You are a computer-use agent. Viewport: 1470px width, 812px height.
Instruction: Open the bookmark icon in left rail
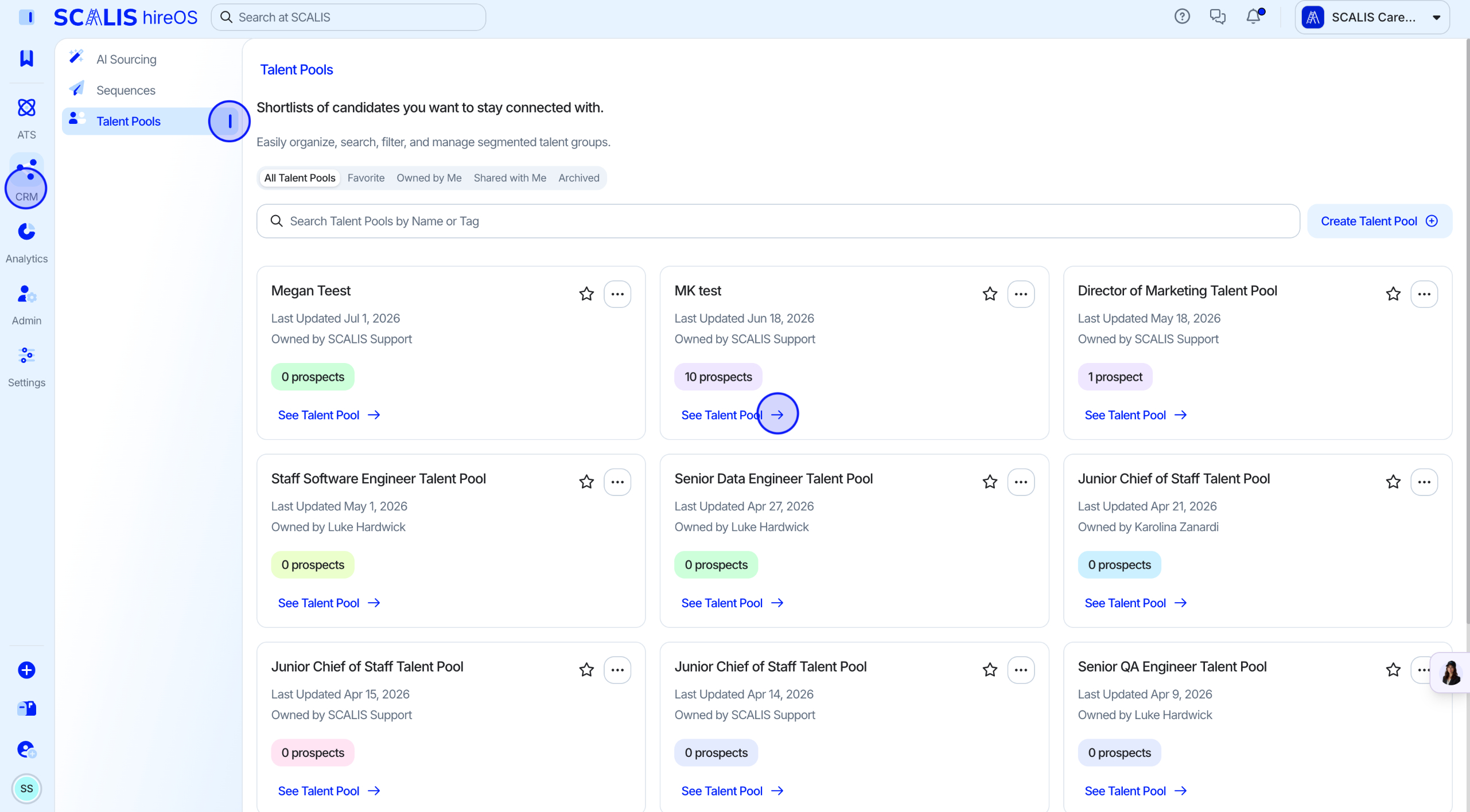coord(26,58)
